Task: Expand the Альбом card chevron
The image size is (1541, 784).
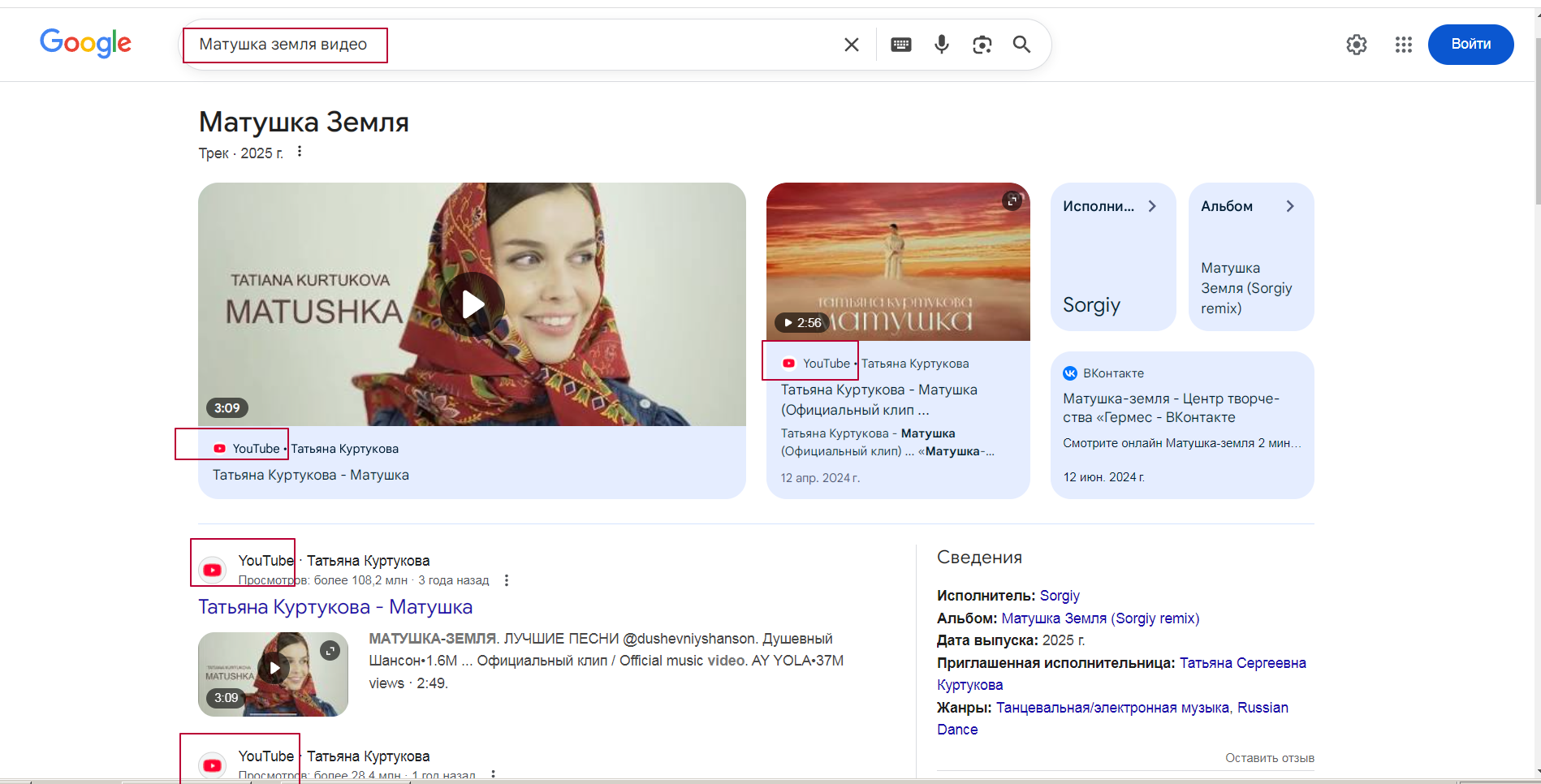Action: [x=1289, y=206]
